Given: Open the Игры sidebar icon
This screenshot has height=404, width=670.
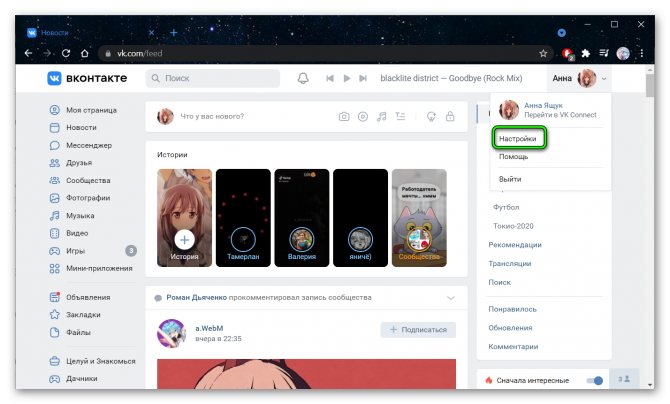Looking at the screenshot, I should tap(55, 251).
